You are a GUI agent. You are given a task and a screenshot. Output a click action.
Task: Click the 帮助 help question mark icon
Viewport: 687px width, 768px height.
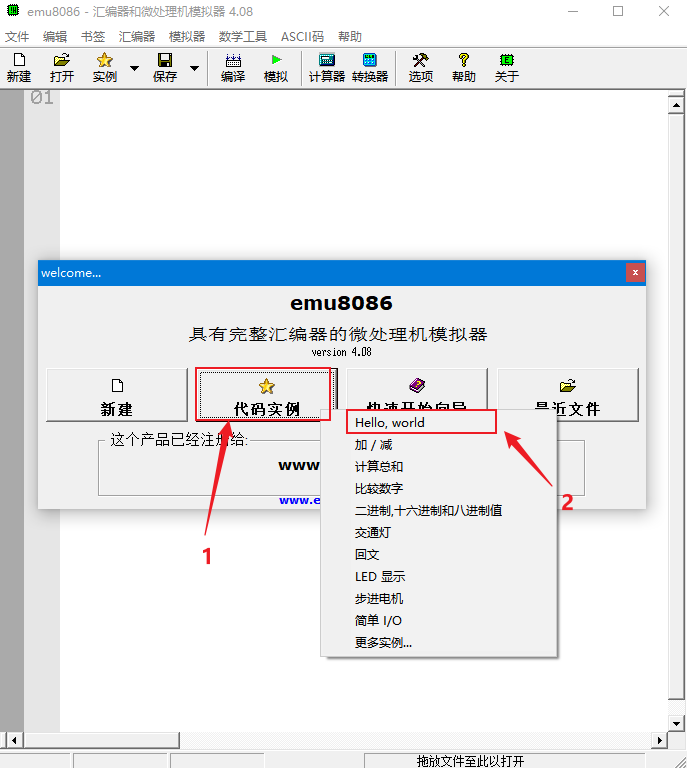[x=464, y=68]
